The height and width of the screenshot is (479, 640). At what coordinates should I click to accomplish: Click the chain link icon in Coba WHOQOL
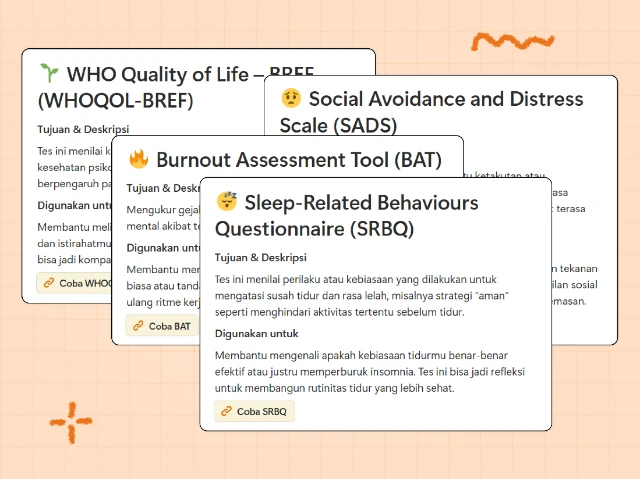(49, 283)
